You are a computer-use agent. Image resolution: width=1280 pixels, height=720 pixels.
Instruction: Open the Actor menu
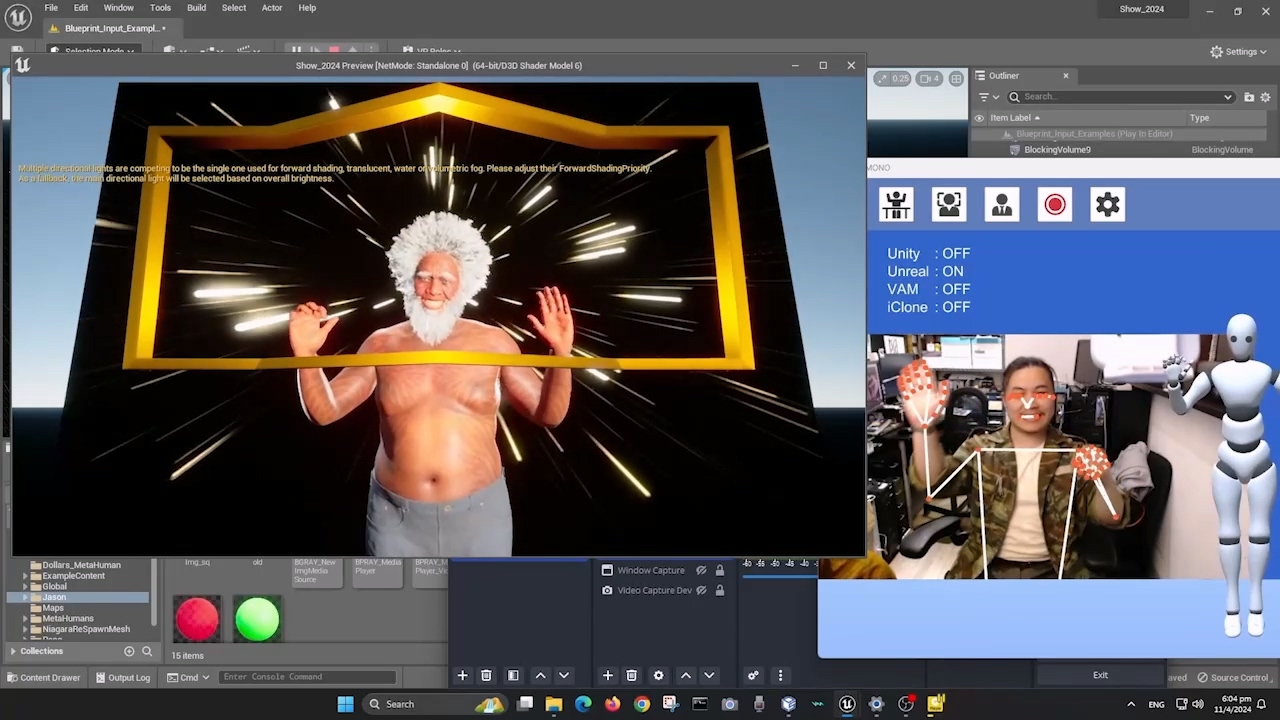click(271, 8)
